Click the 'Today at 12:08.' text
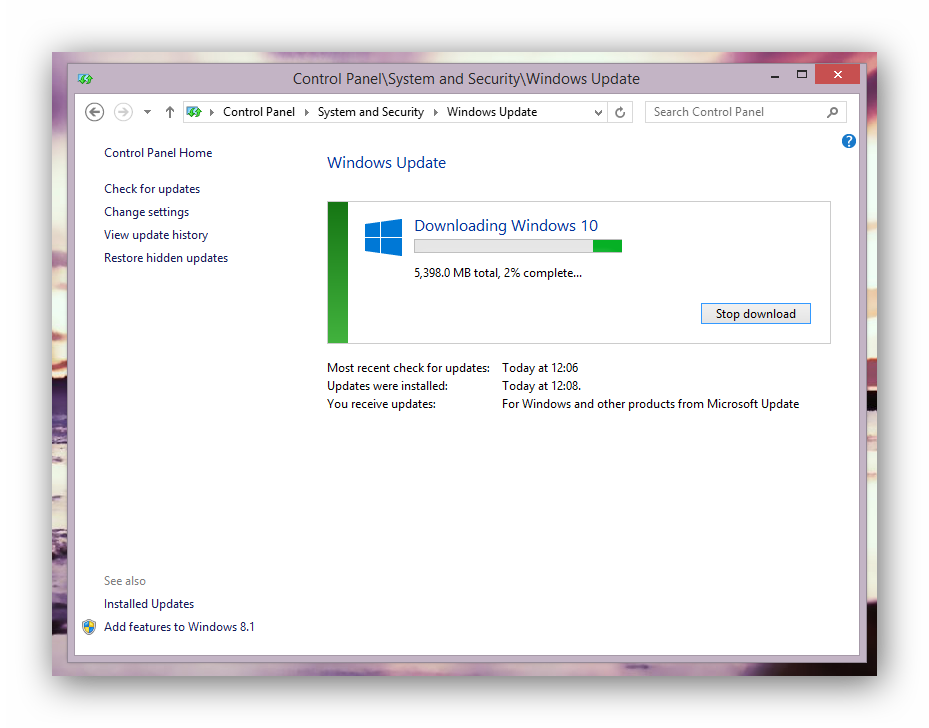 point(541,386)
